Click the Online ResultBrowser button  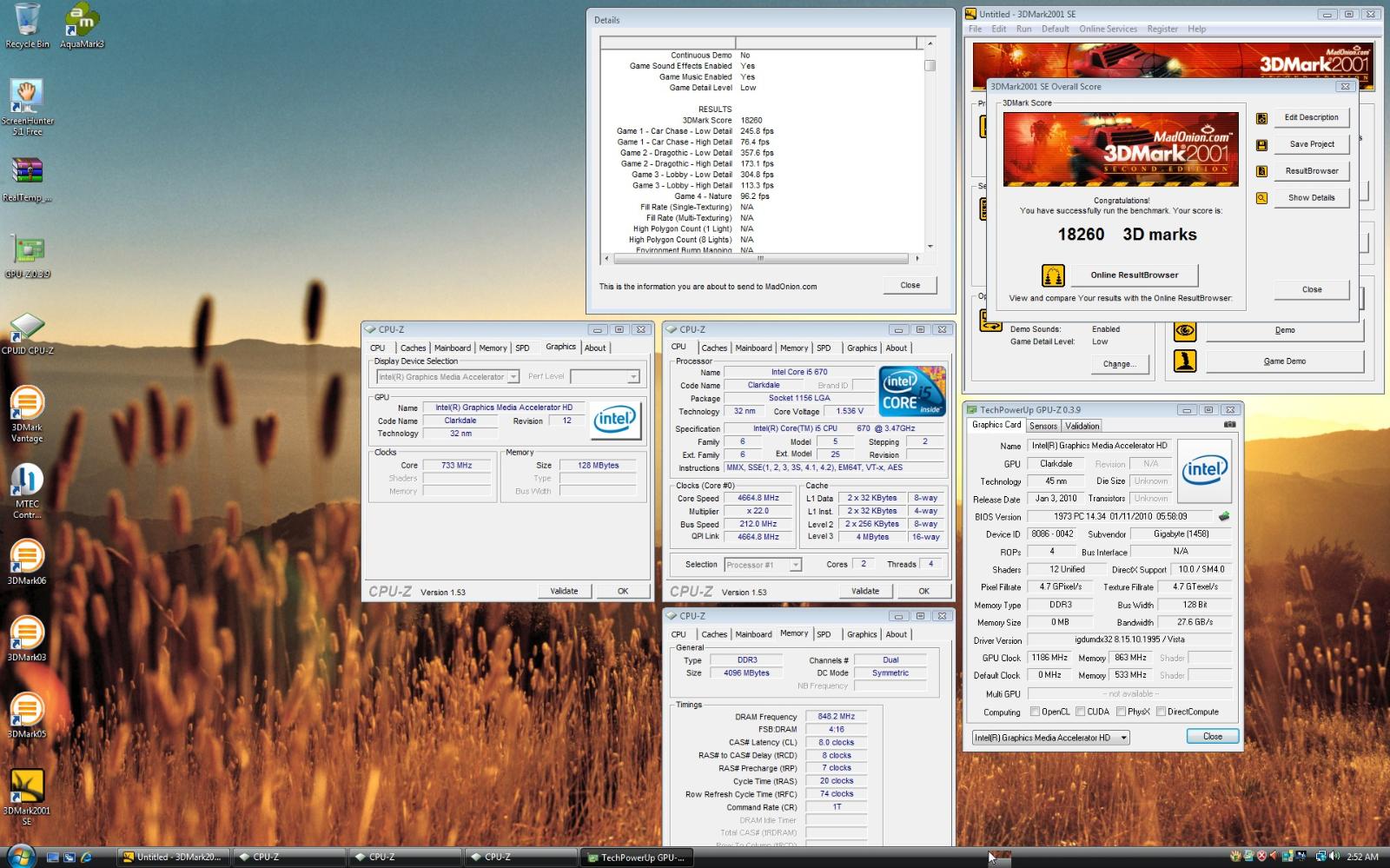pos(1134,275)
